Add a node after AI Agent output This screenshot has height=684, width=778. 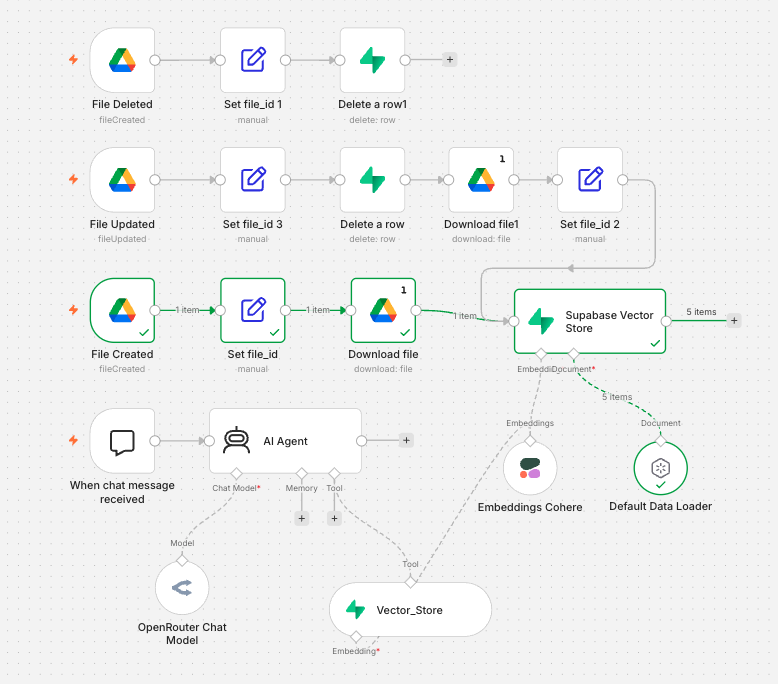click(x=406, y=440)
